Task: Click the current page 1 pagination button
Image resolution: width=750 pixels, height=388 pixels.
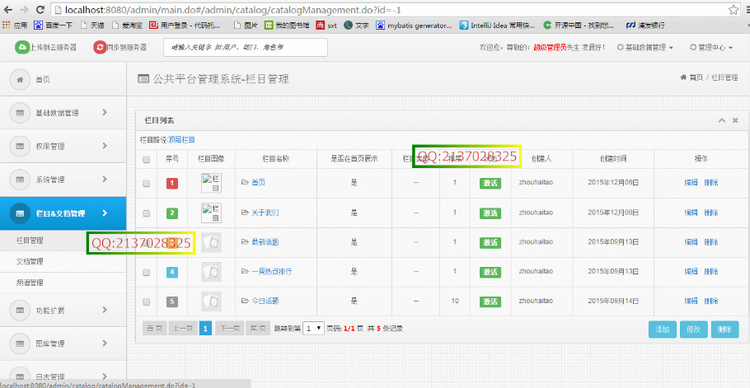Action: coord(205,328)
